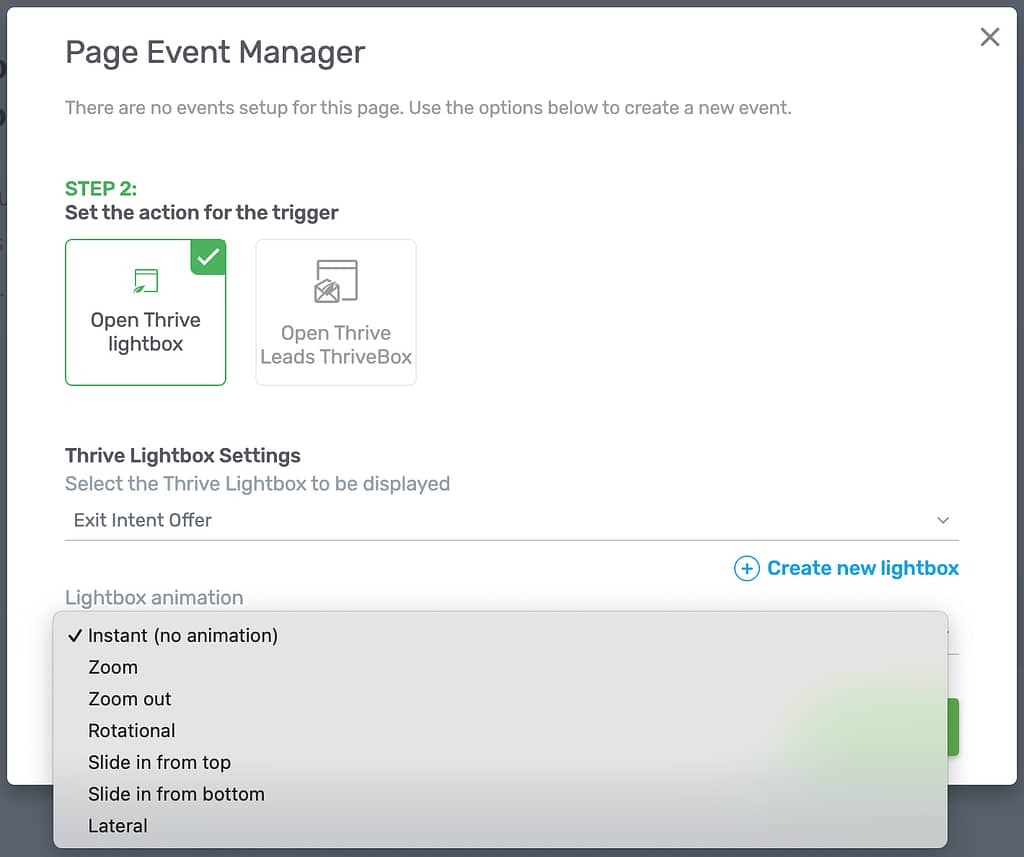The width and height of the screenshot is (1024, 857).
Task: Choose Instant (no animation) option
Action: pyautogui.click(x=500, y=636)
